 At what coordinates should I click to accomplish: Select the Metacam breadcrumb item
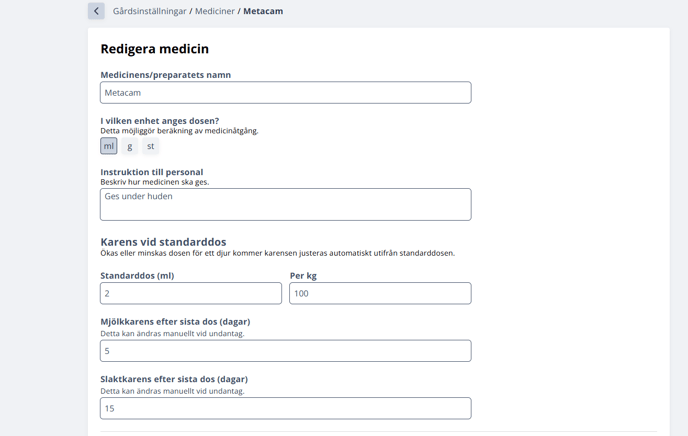(263, 11)
